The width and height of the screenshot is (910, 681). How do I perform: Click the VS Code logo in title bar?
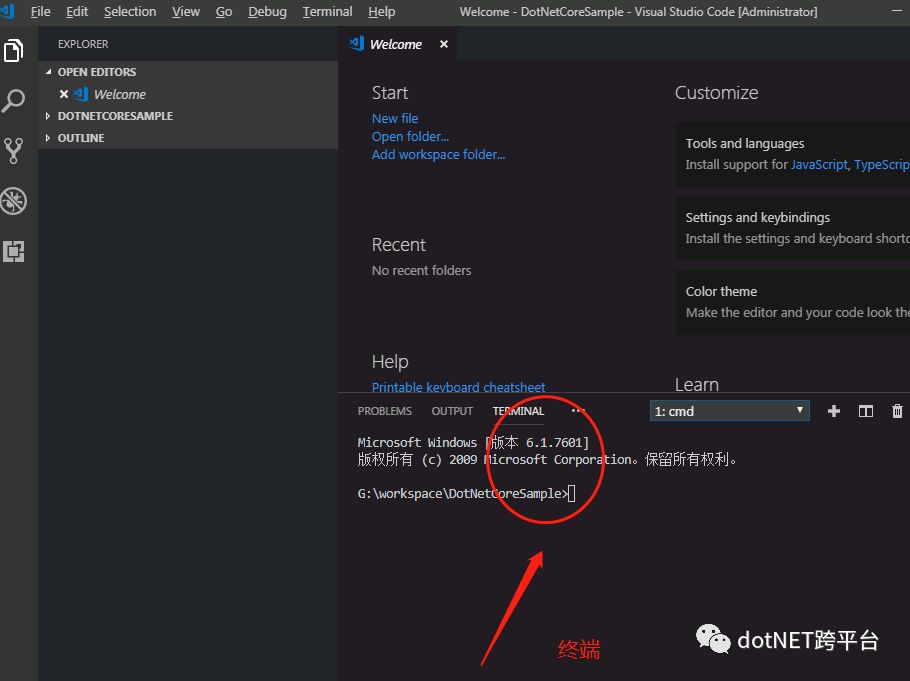[x=7, y=11]
